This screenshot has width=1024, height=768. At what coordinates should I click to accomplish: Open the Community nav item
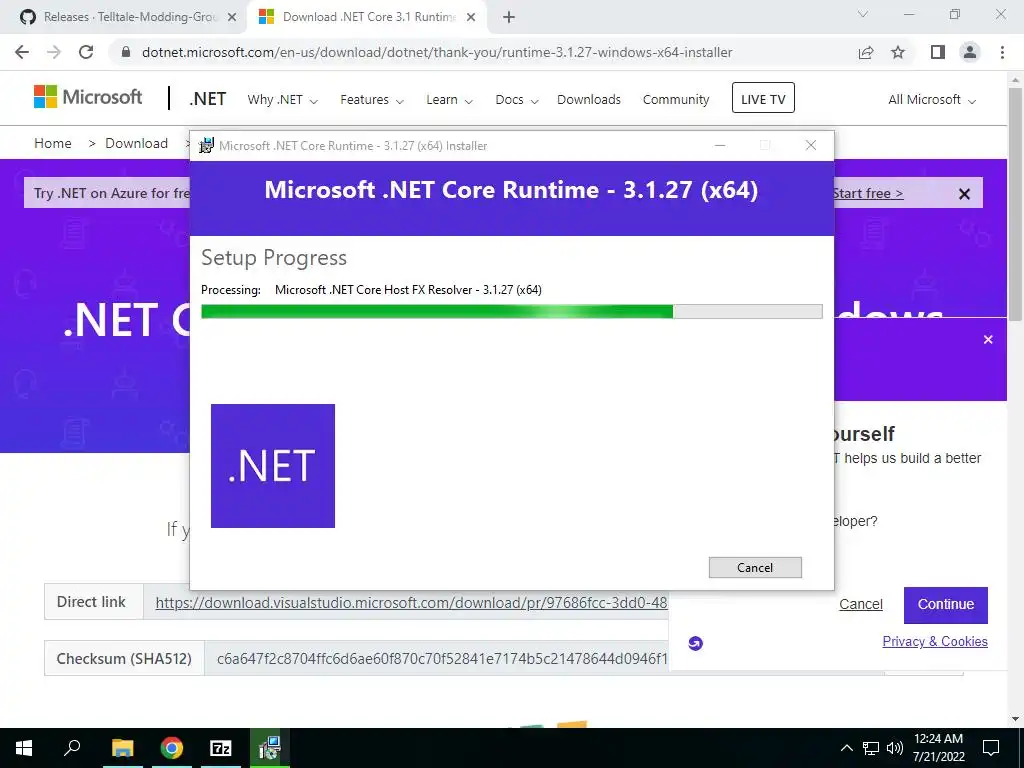pyautogui.click(x=676, y=100)
